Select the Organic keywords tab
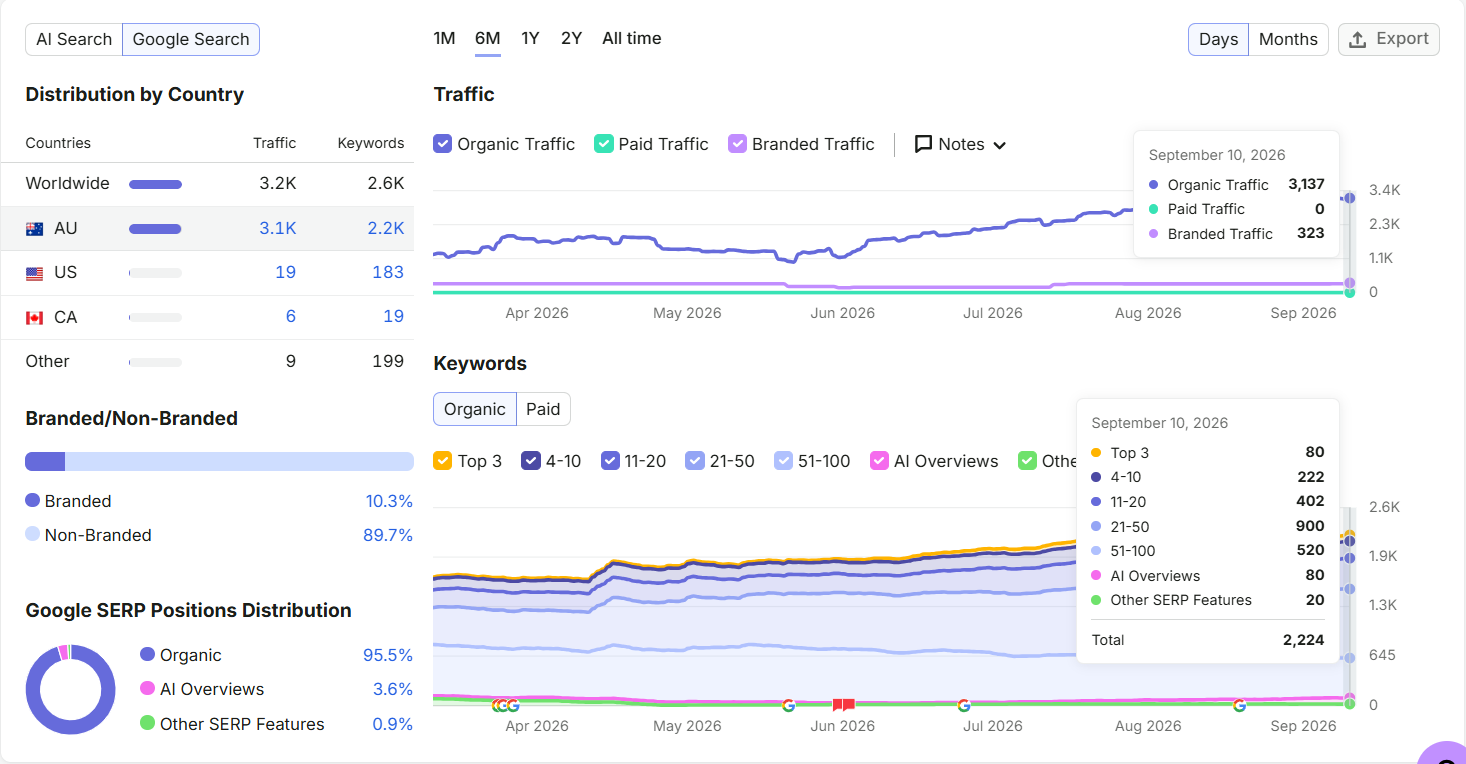 [x=475, y=409]
